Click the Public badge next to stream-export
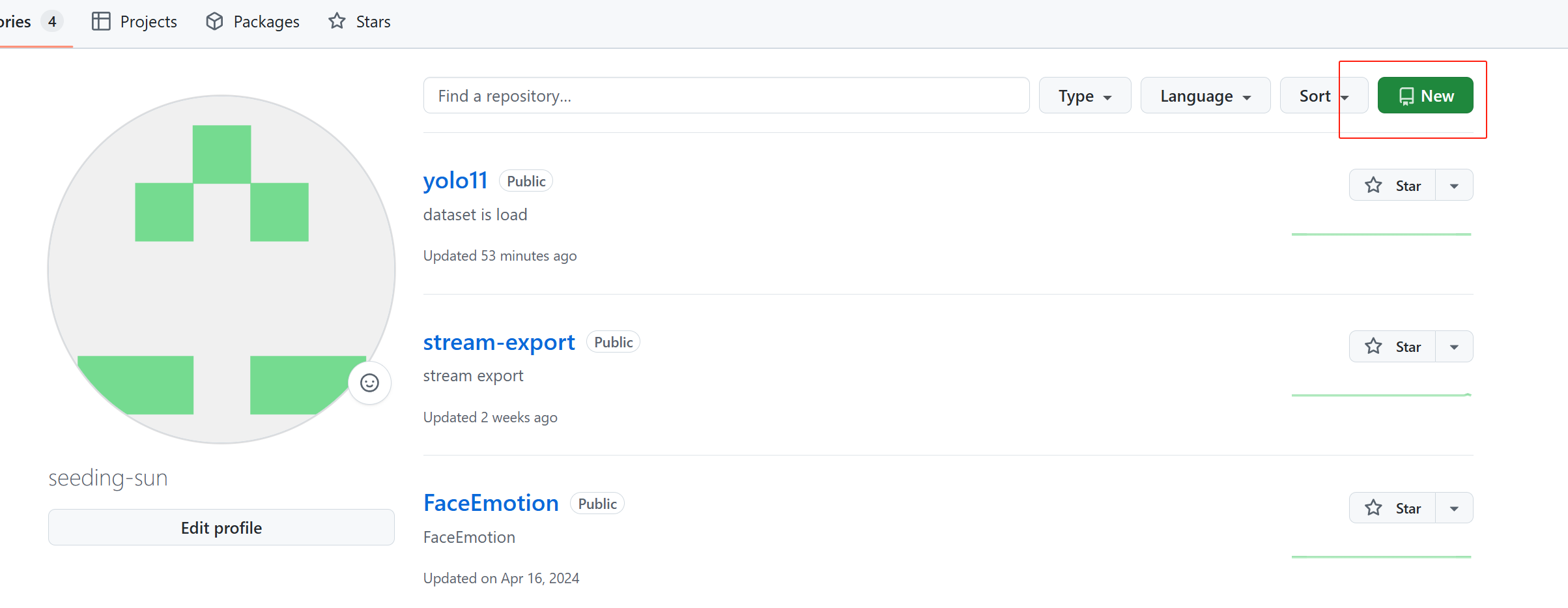 (x=613, y=342)
